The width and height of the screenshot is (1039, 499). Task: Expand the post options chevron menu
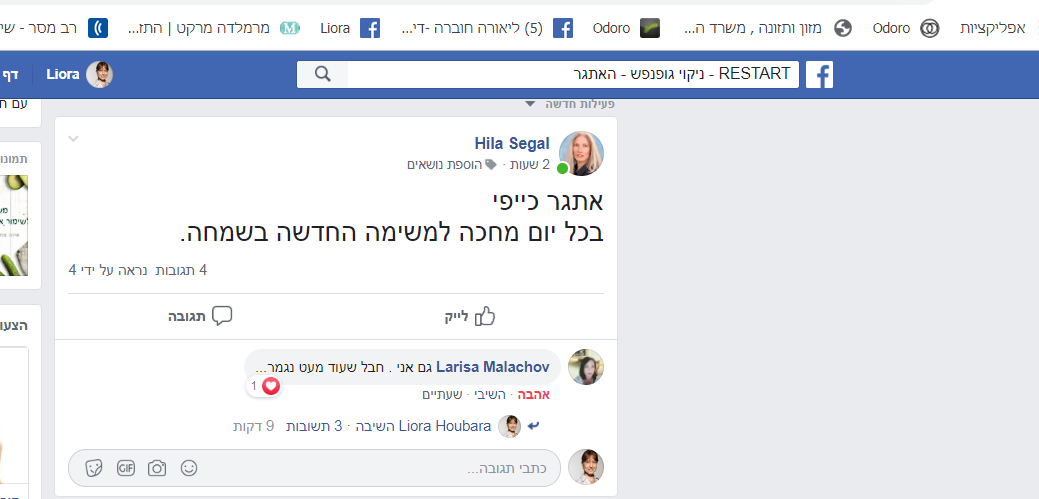pos(74,139)
